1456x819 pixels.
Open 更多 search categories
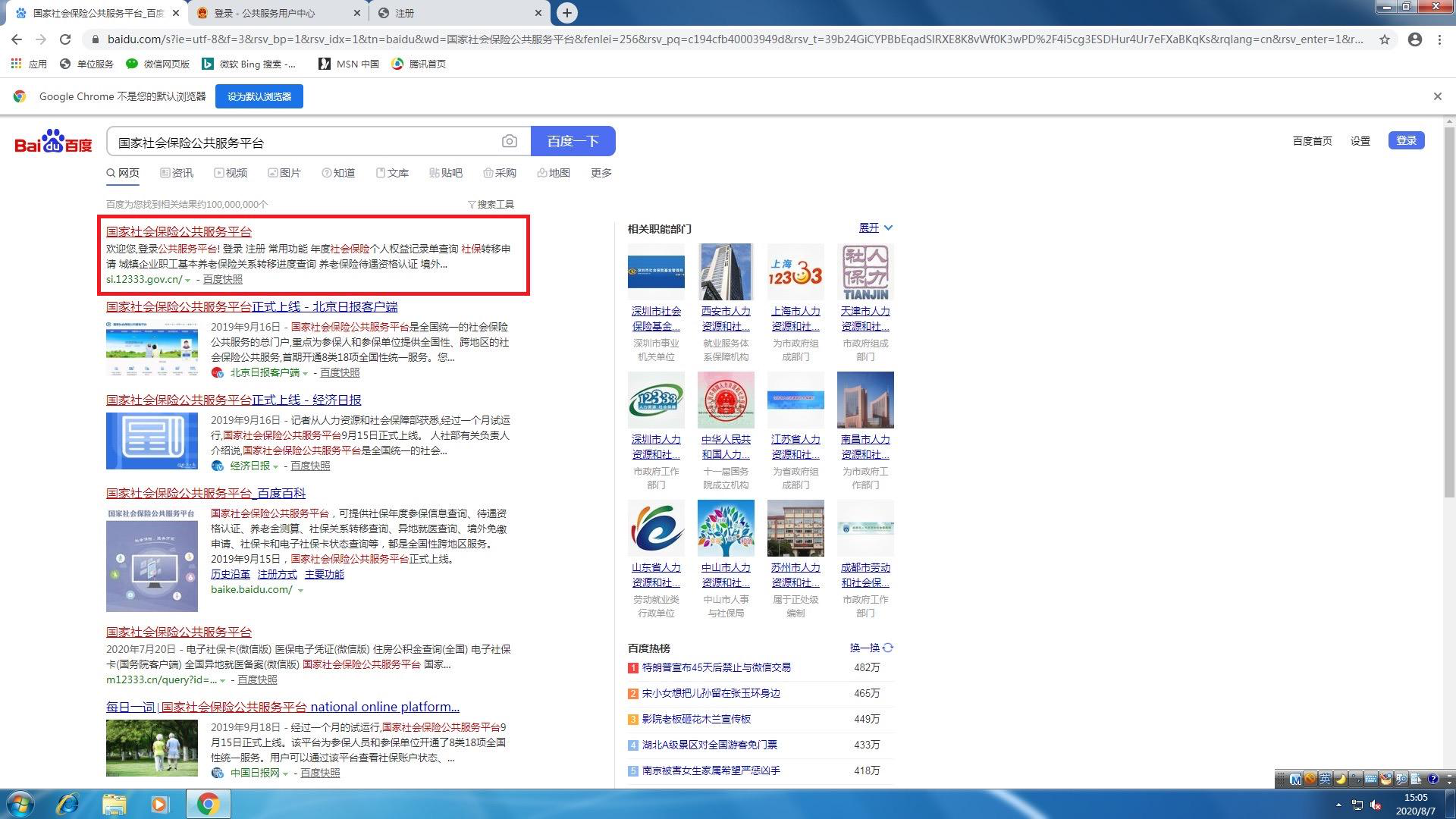[601, 173]
